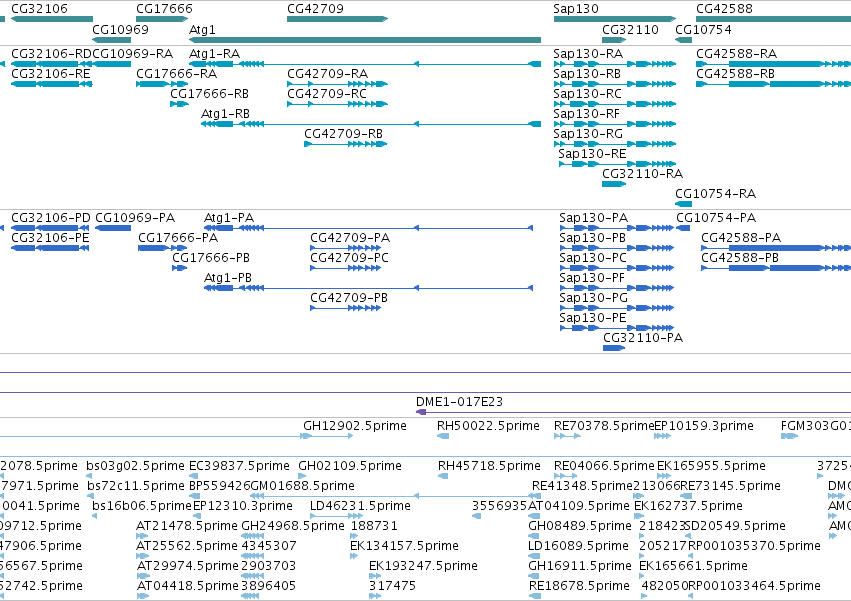Open transcript CG32110-RA
This screenshot has height=601, width=851.
[x=643, y=174]
